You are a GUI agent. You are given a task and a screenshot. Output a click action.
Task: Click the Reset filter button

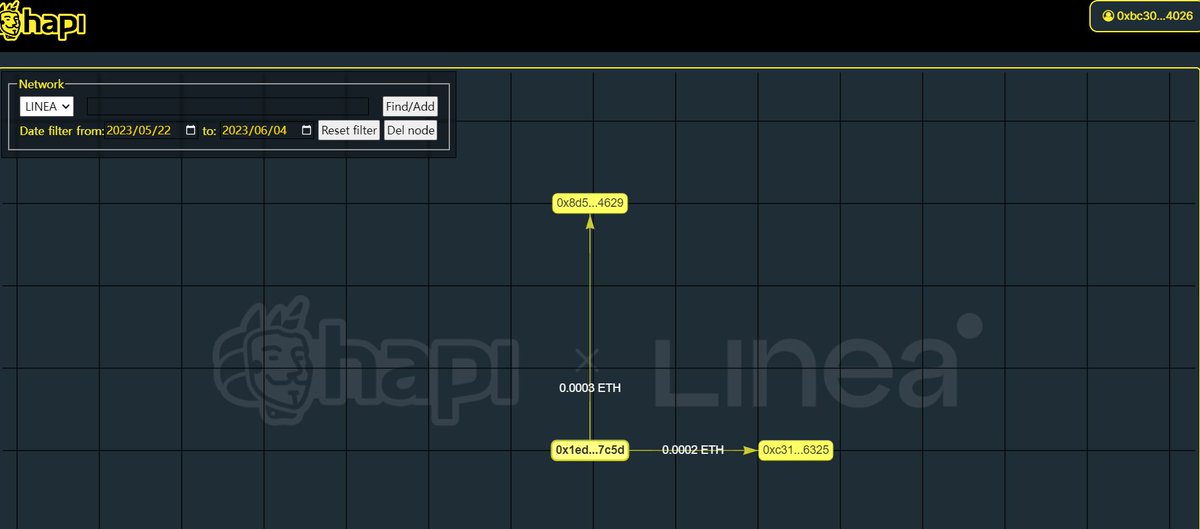[349, 130]
